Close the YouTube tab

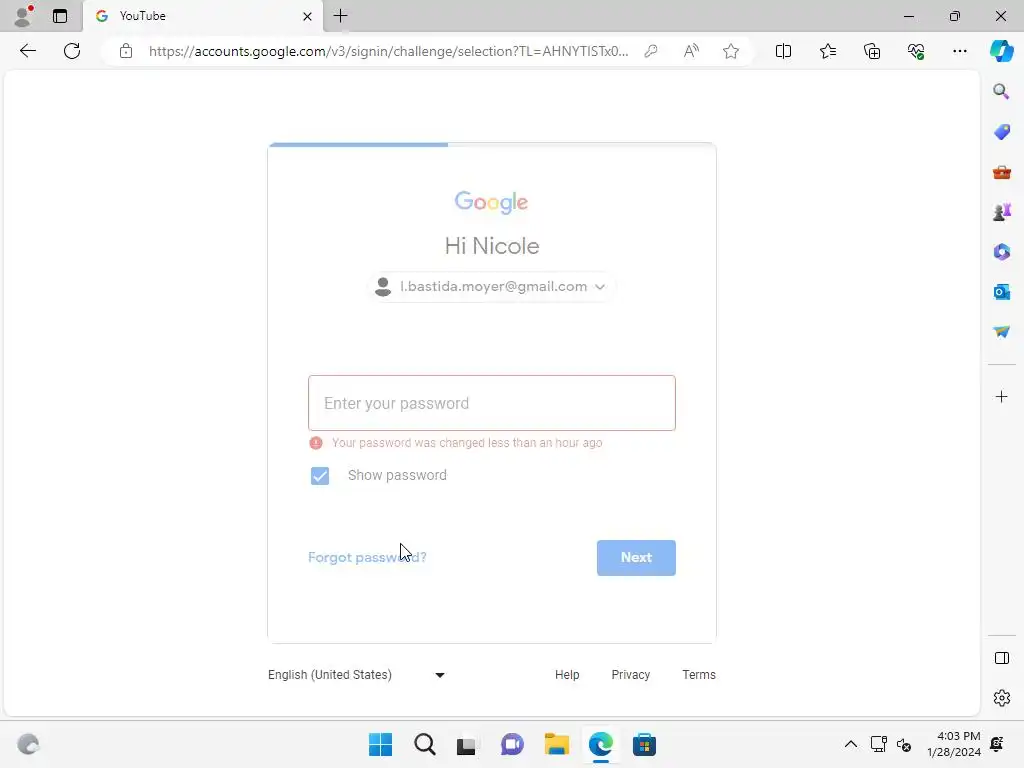pos(307,16)
